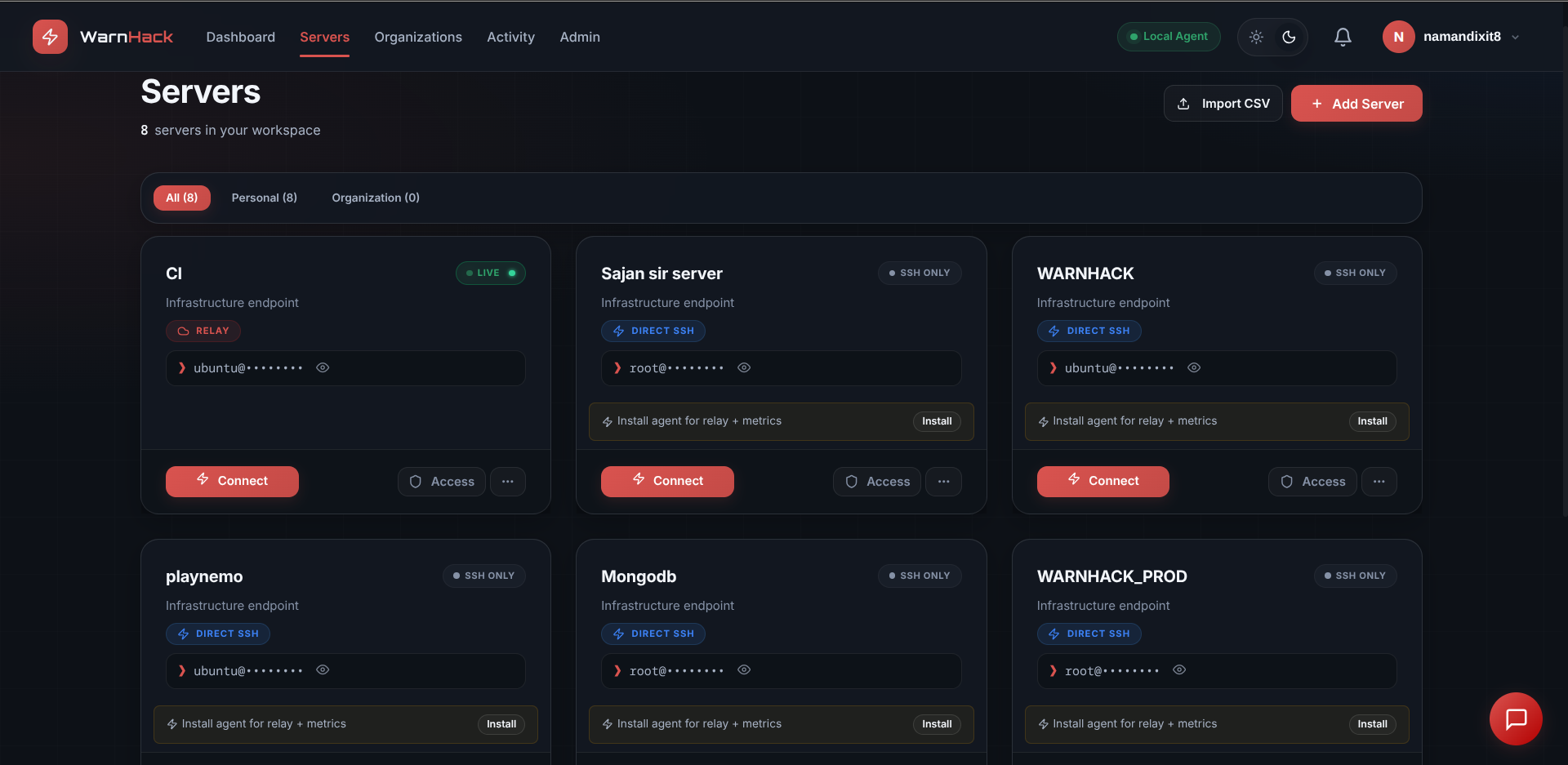
Task: Click the Add Server button
Action: 1356,104
